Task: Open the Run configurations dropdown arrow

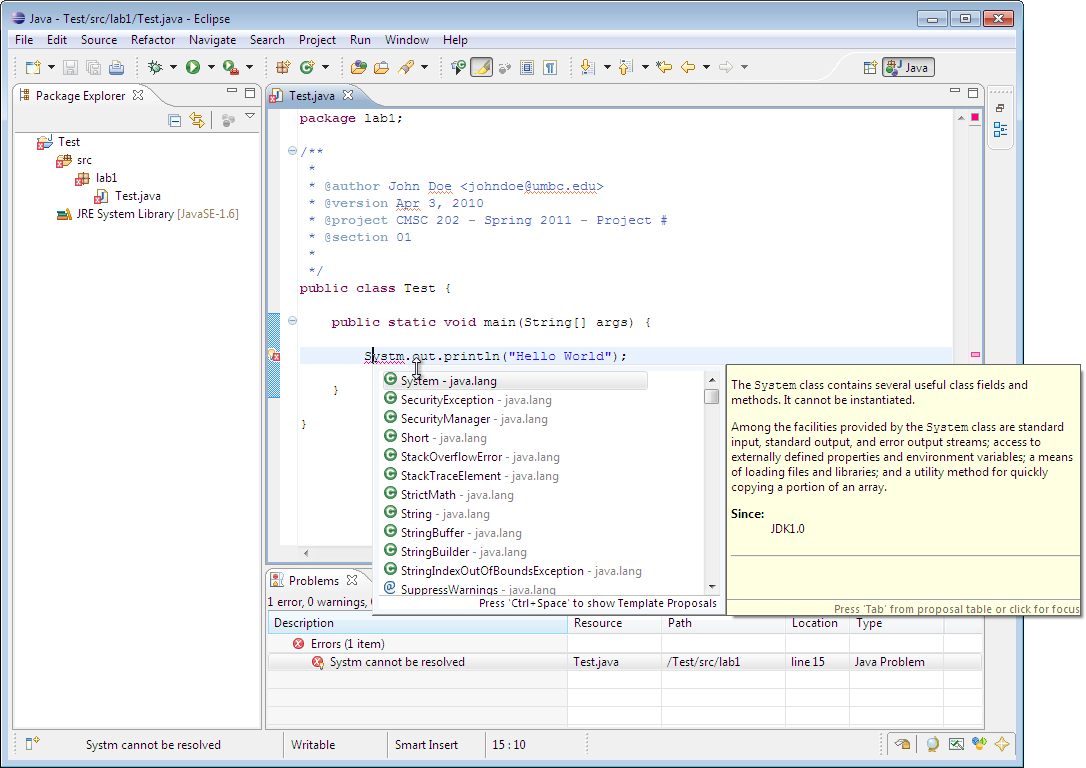Action: 211,67
